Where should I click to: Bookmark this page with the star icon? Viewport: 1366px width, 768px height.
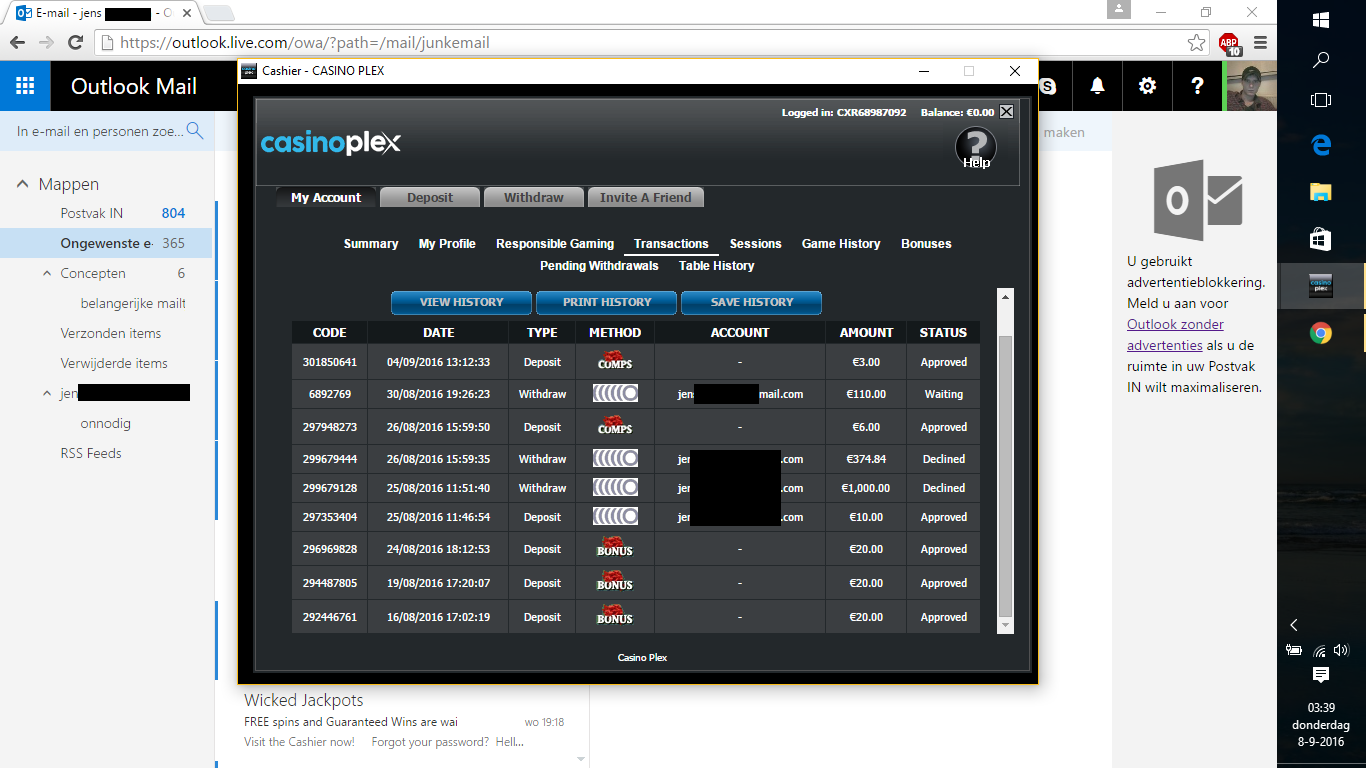(1196, 43)
